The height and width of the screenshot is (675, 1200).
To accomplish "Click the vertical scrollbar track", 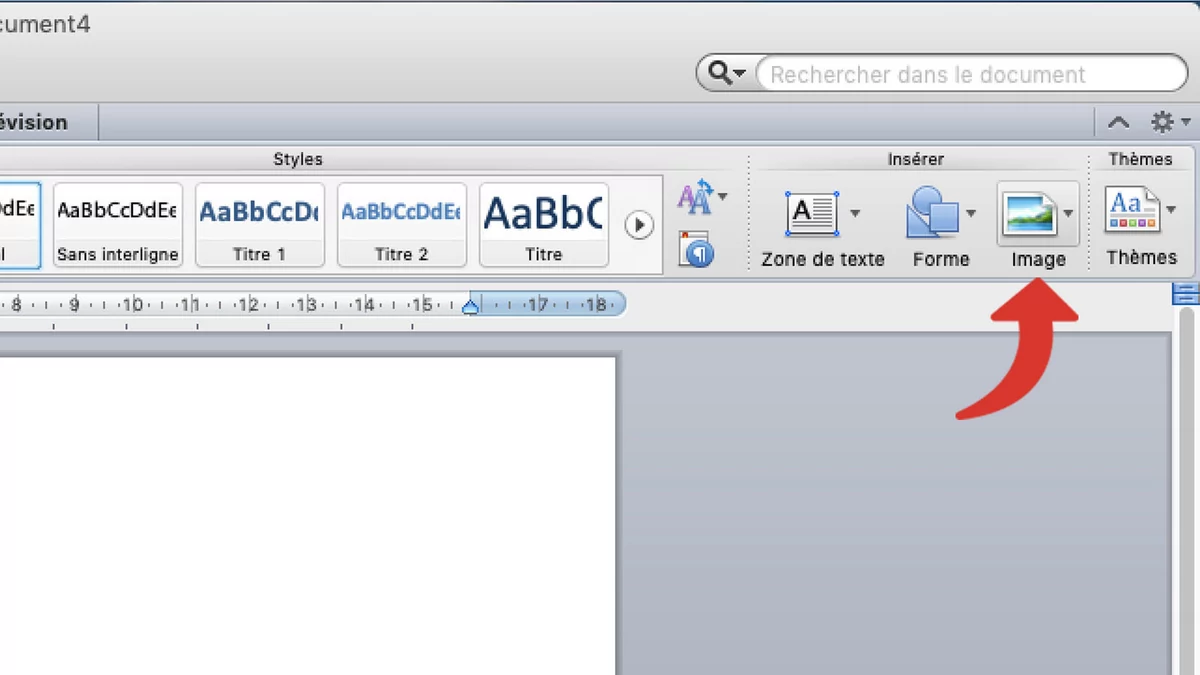I will point(1186,490).
